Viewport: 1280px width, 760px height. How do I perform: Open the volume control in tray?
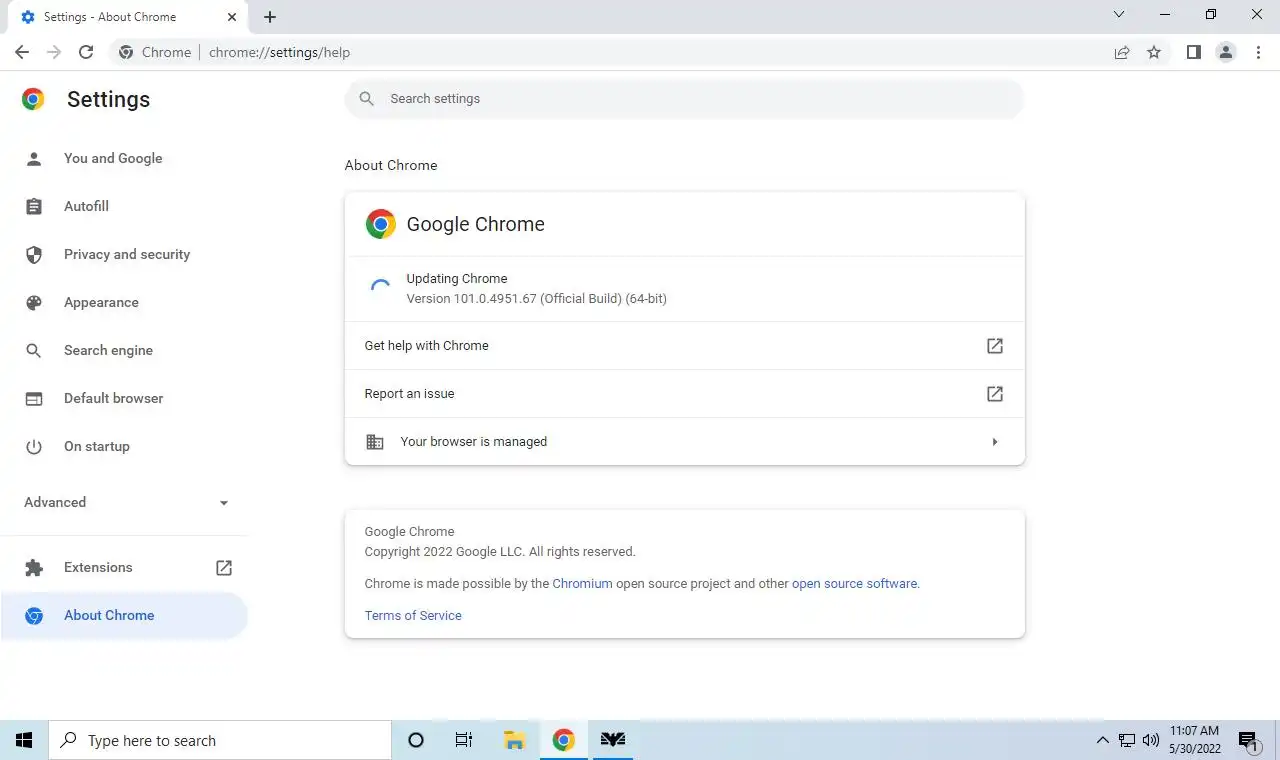click(x=1151, y=740)
